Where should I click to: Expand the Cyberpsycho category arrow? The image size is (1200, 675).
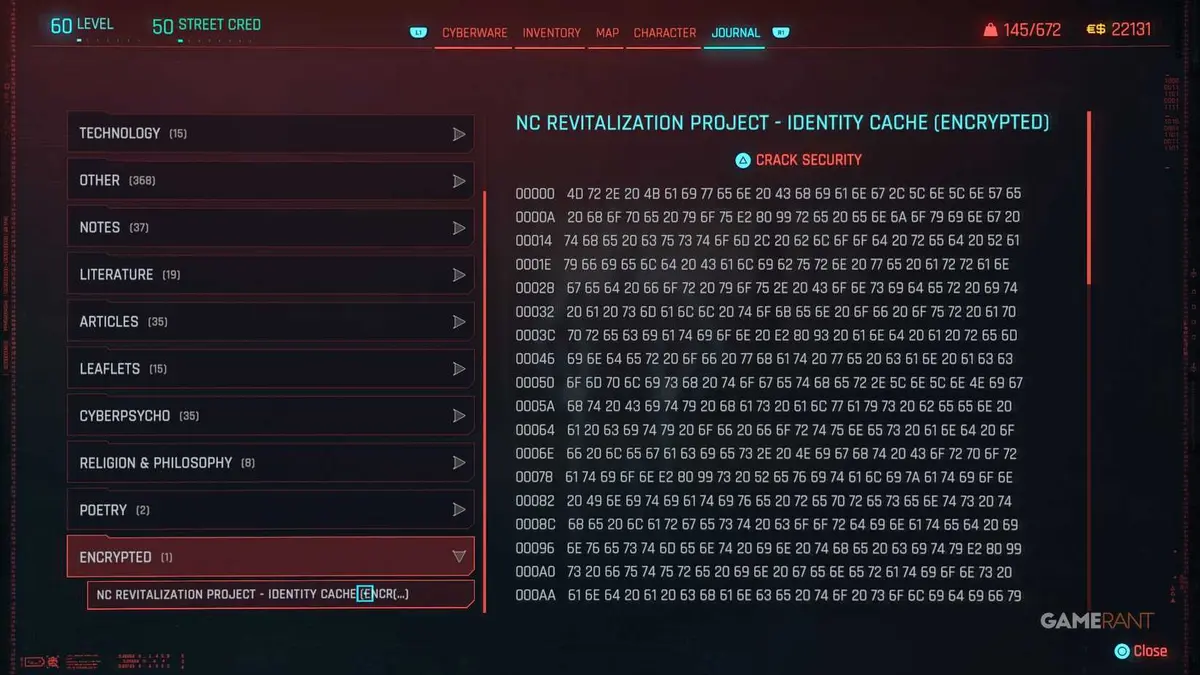pyautogui.click(x=459, y=416)
